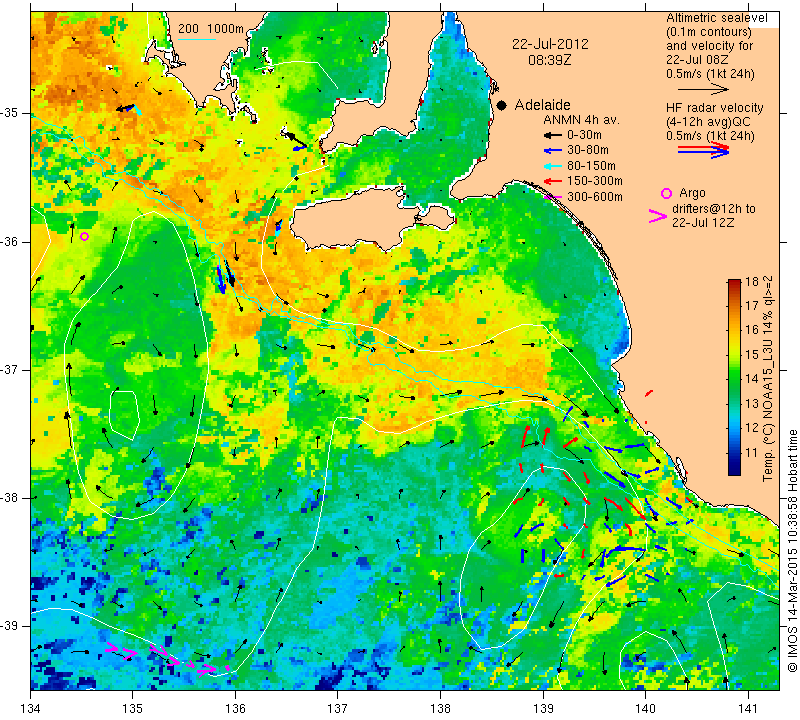Click the magenta Argo float circle near 134.5E
This screenshot has height=720, width=800.
(x=85, y=236)
